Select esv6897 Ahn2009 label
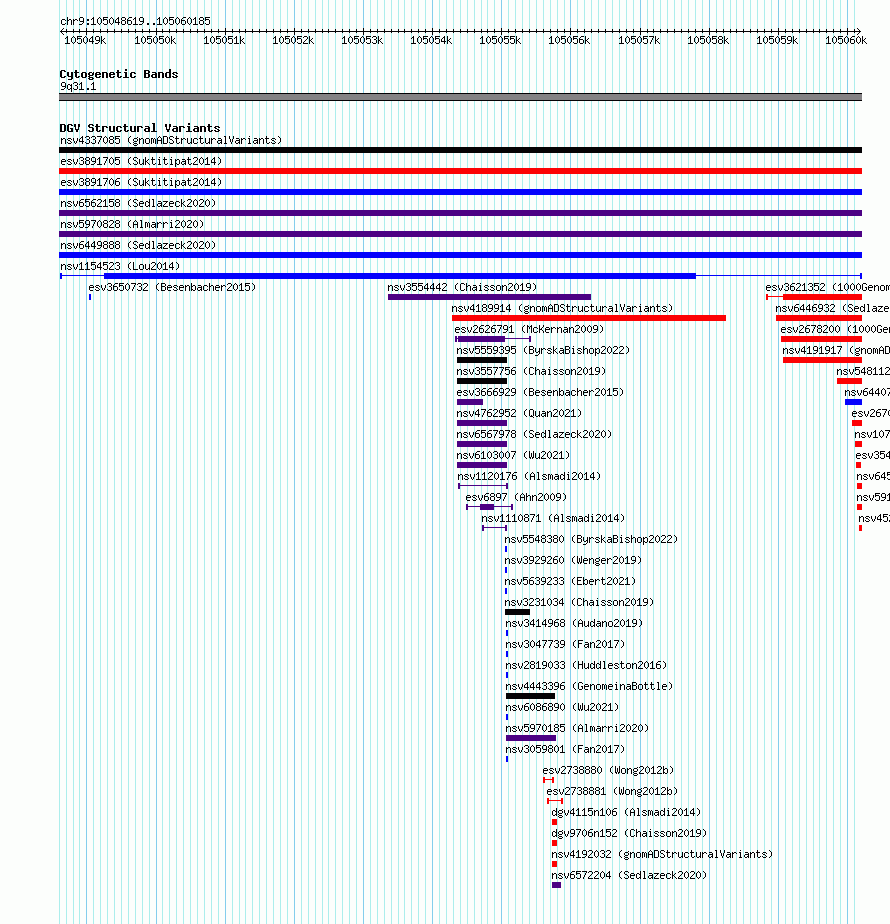This screenshot has height=924, width=890. pos(516,497)
